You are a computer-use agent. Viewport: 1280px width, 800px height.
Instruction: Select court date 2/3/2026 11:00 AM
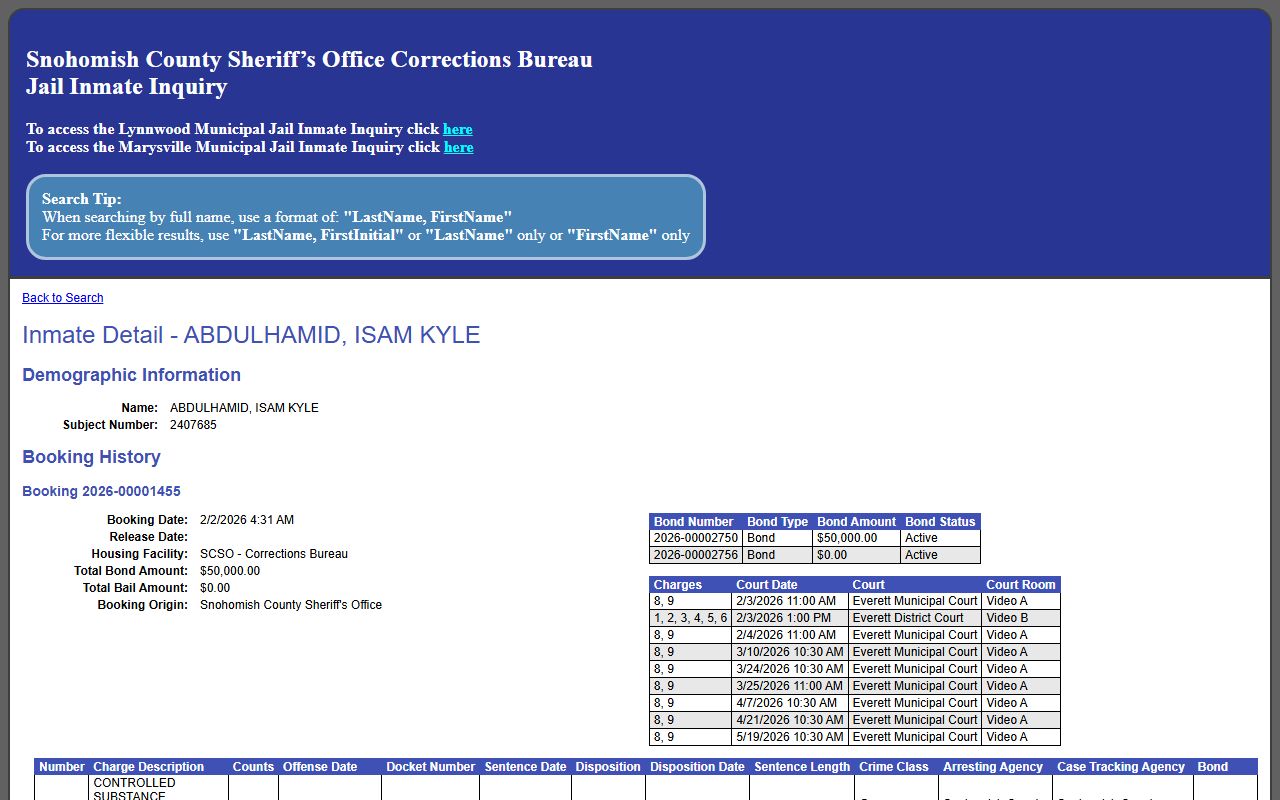point(790,601)
